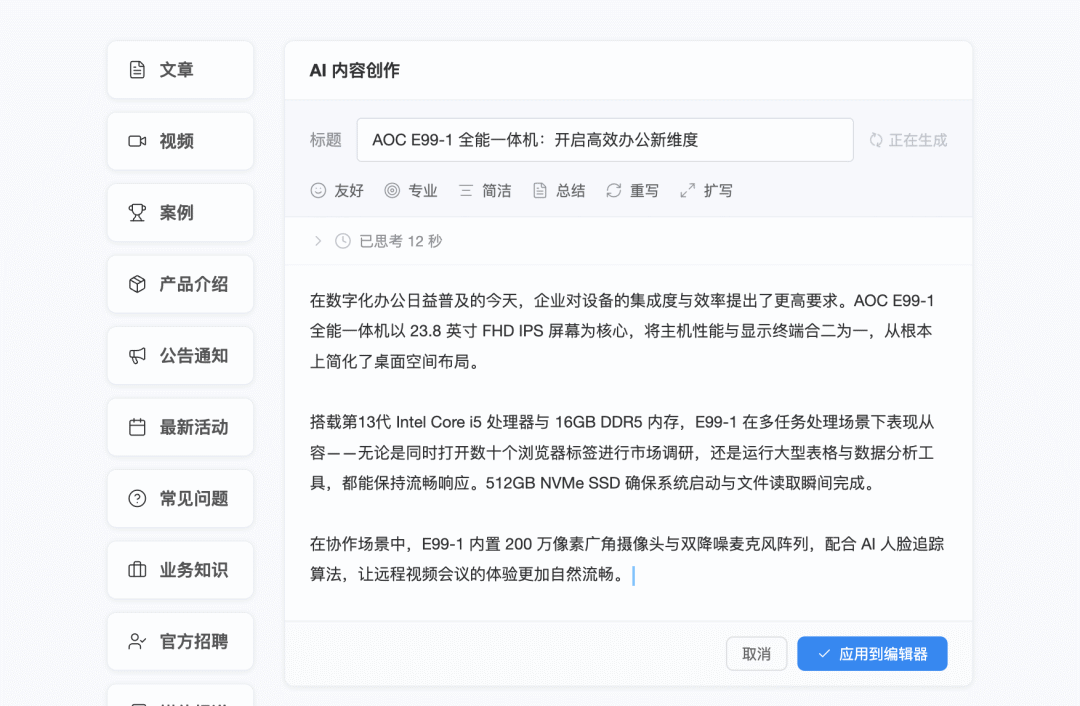Open the 最新活动 category

pos(180,427)
